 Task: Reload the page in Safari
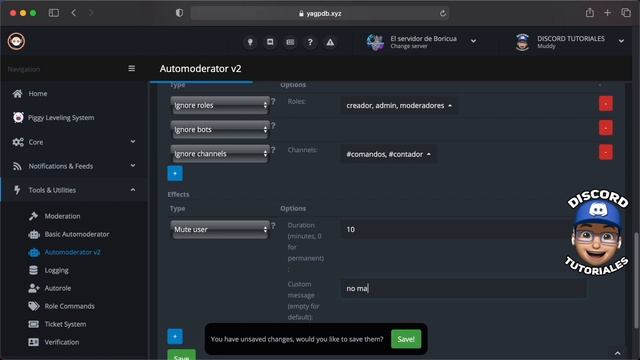442,13
